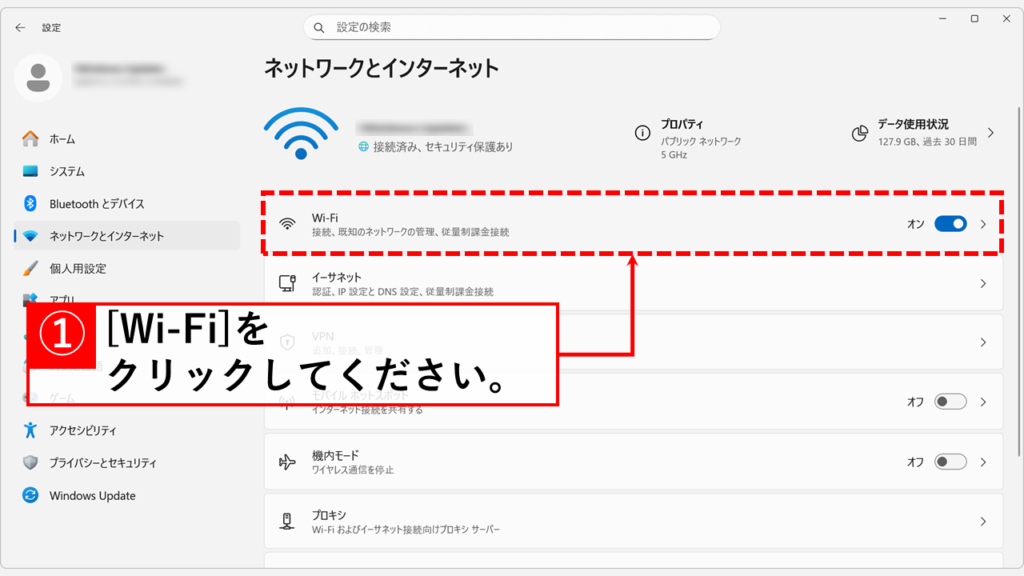Click the Bluetooth icon in sidebar

[30, 204]
